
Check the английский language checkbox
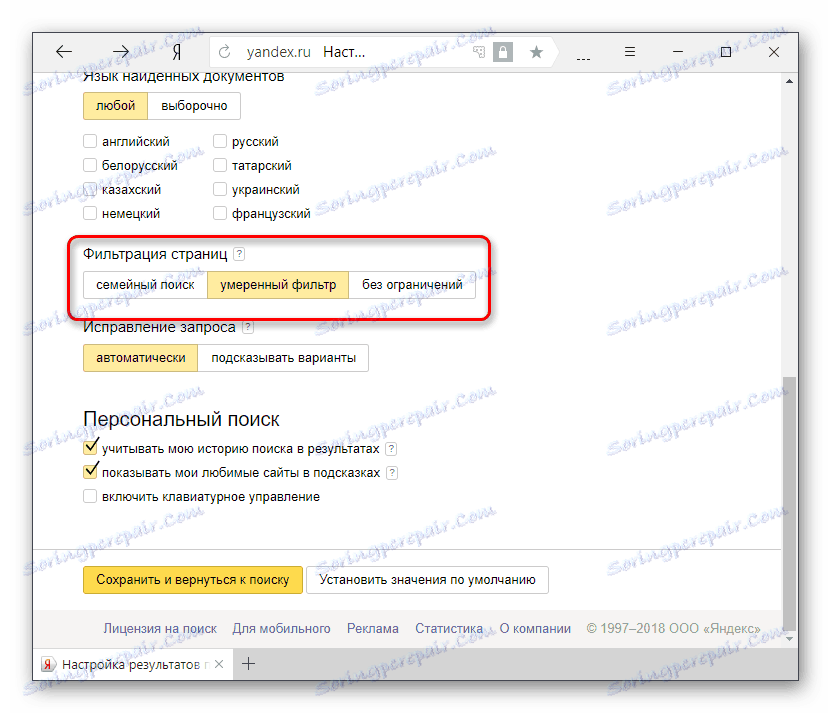pos(89,141)
